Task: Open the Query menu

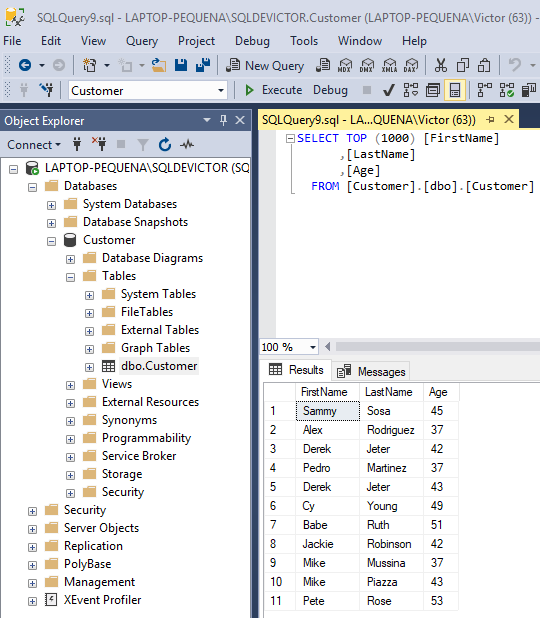Action: coord(142,41)
